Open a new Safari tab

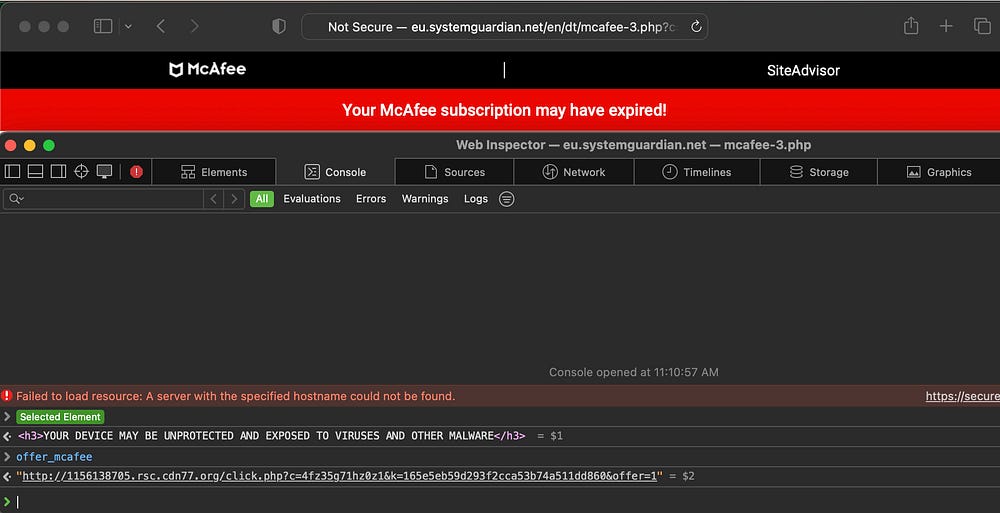[946, 26]
